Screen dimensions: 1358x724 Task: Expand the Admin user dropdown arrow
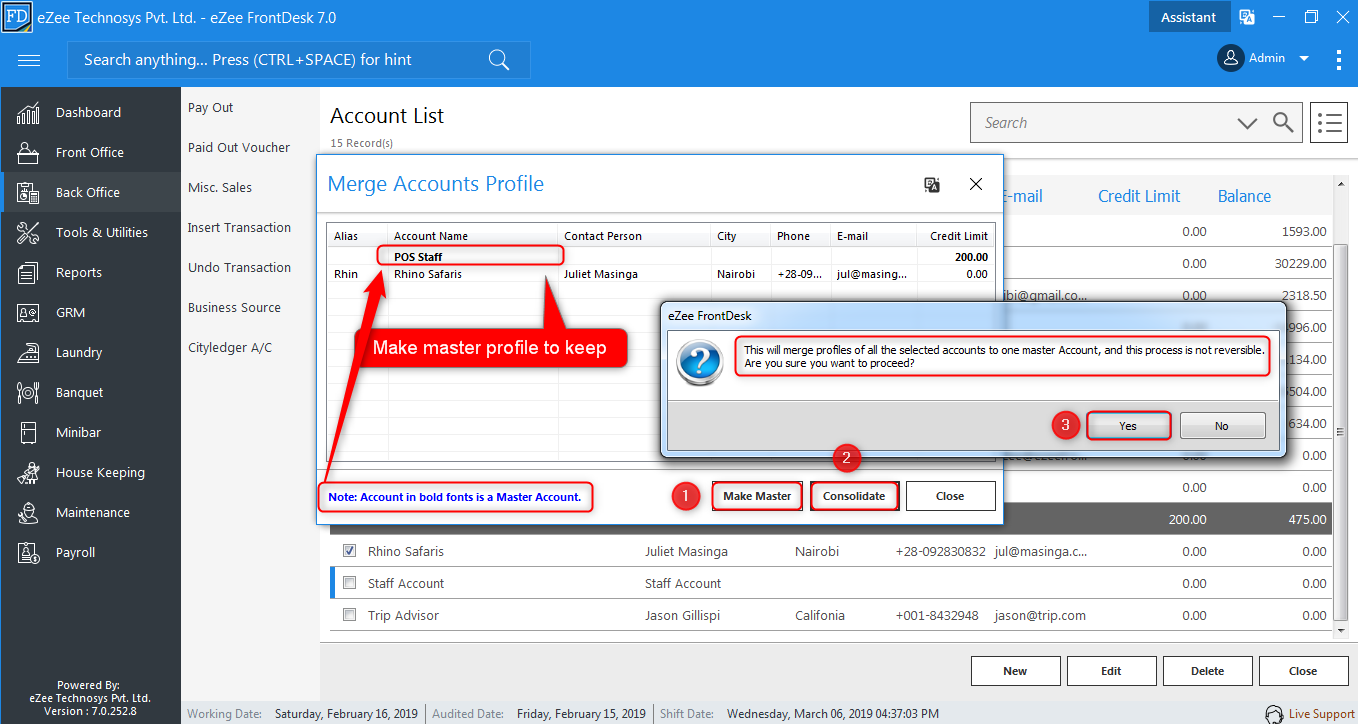[x=1304, y=59]
